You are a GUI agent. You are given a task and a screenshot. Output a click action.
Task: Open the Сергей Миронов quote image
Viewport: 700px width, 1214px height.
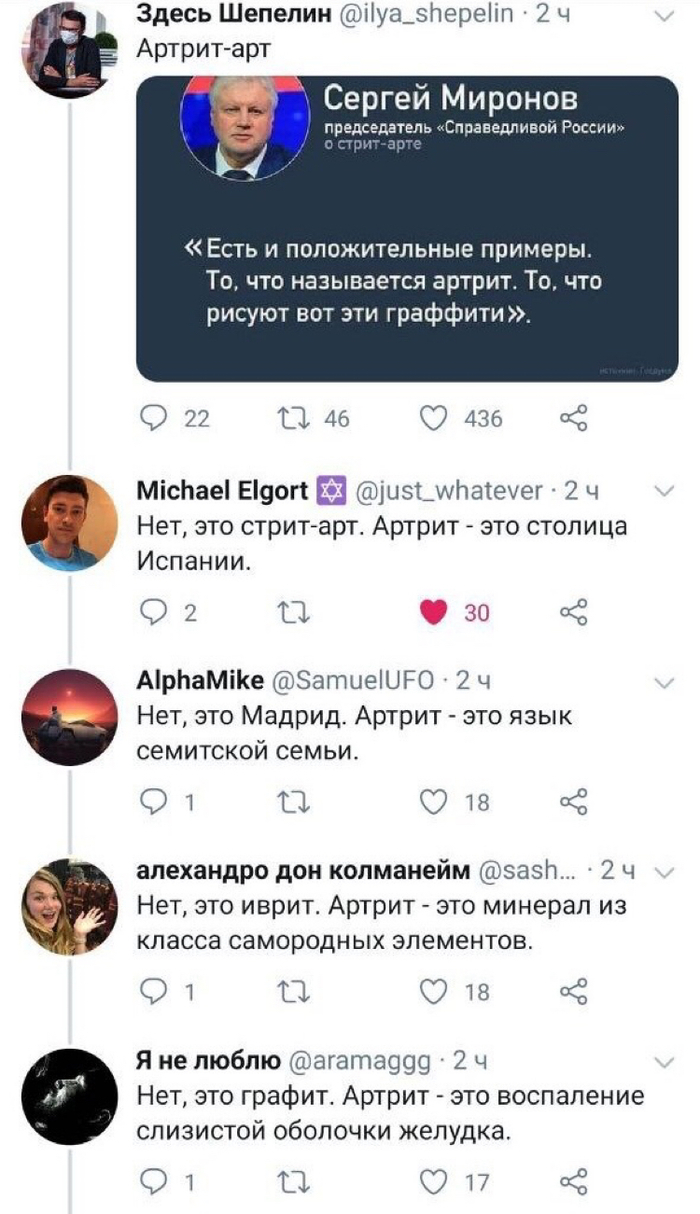[x=407, y=228]
